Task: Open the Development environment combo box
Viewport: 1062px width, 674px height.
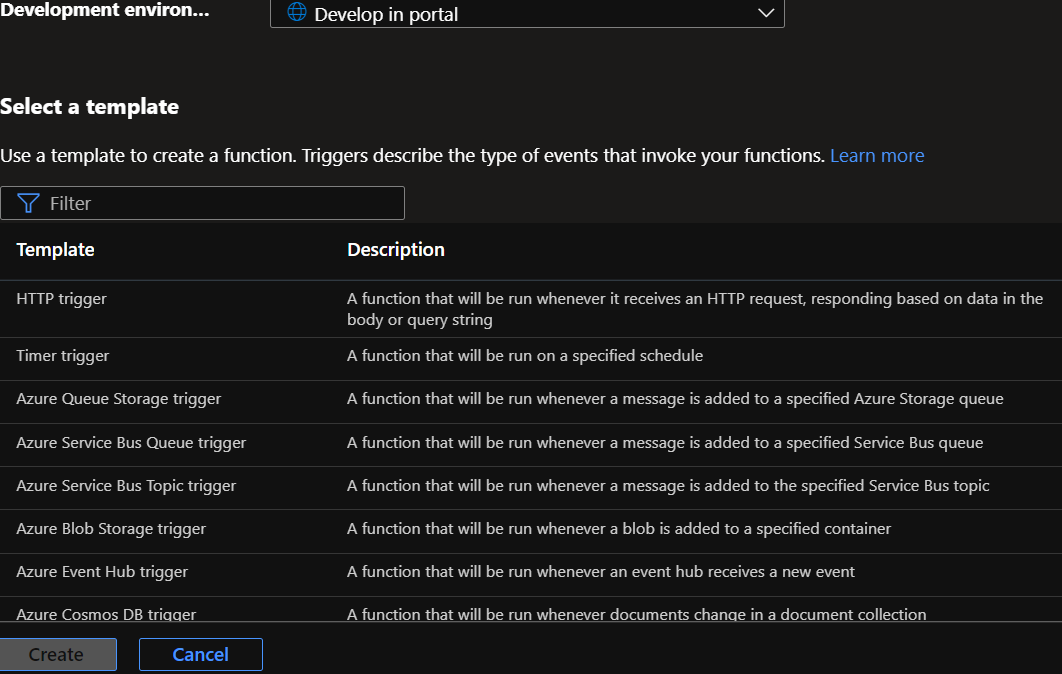Action: pyautogui.click(x=526, y=14)
